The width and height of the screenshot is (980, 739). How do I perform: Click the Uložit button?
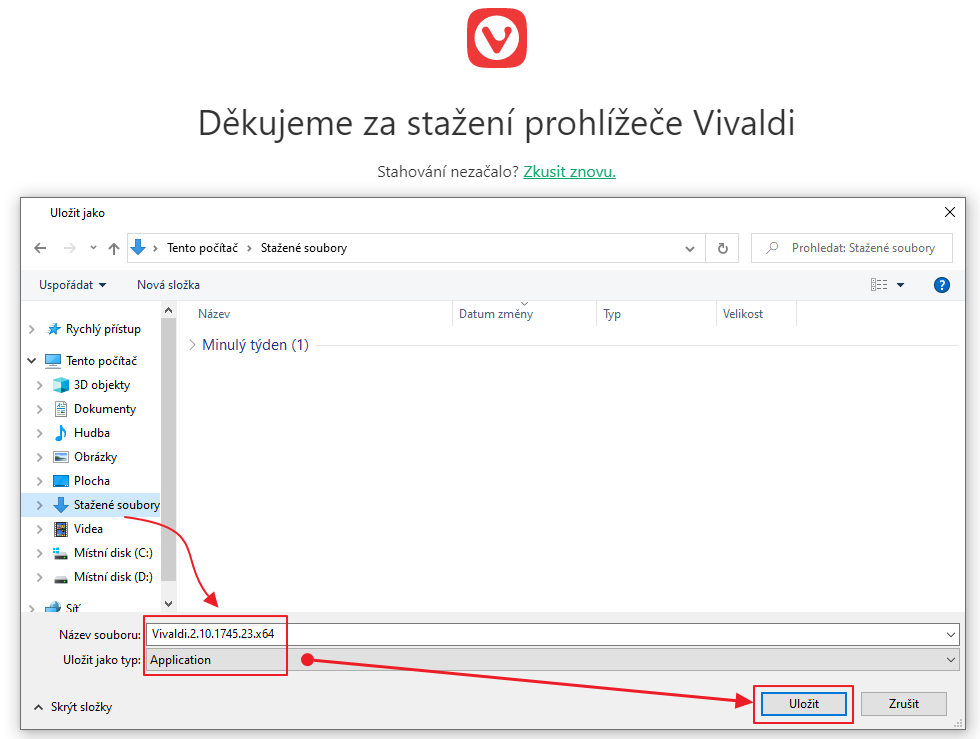(x=803, y=704)
